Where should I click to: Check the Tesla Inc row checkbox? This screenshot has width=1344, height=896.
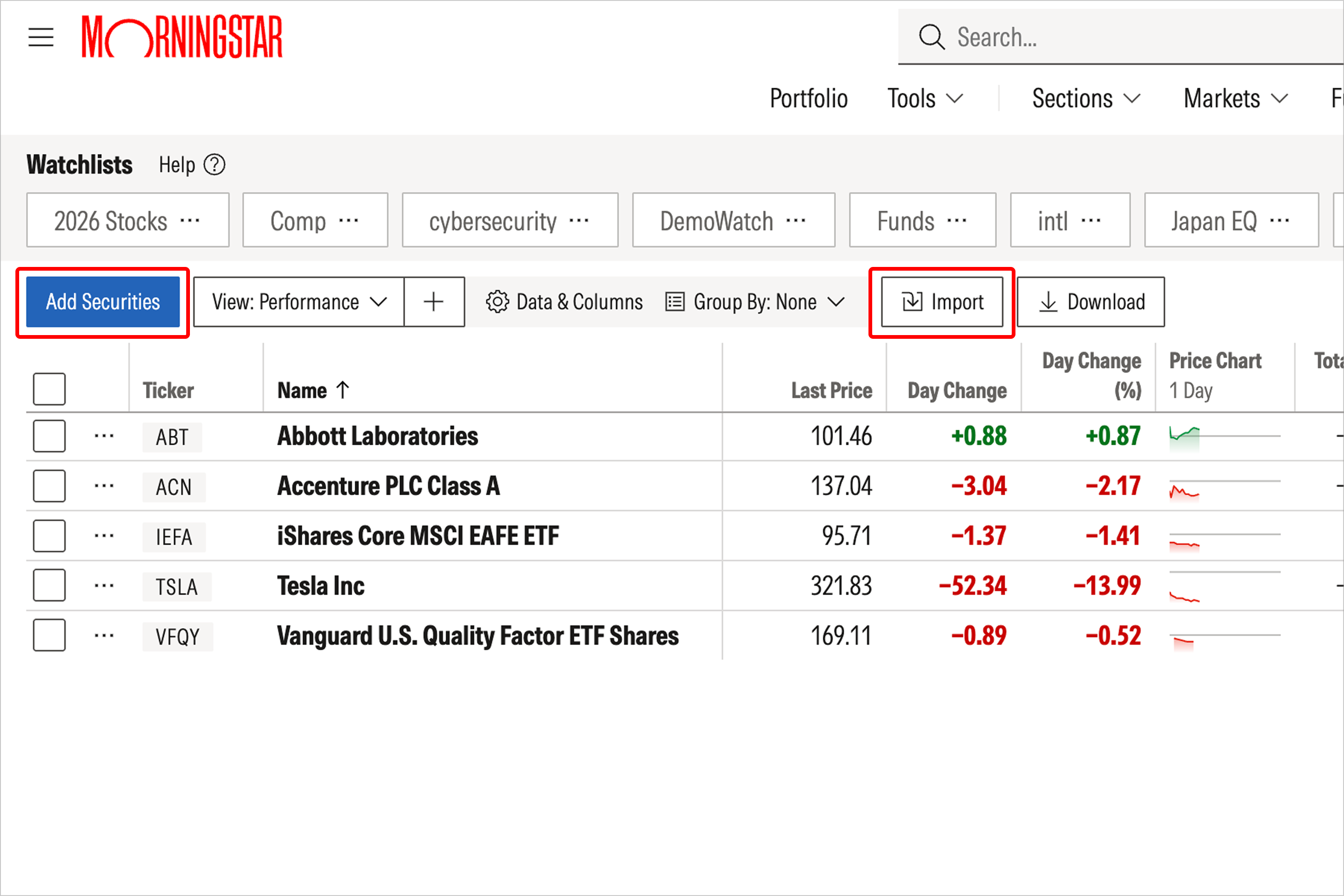(x=49, y=586)
